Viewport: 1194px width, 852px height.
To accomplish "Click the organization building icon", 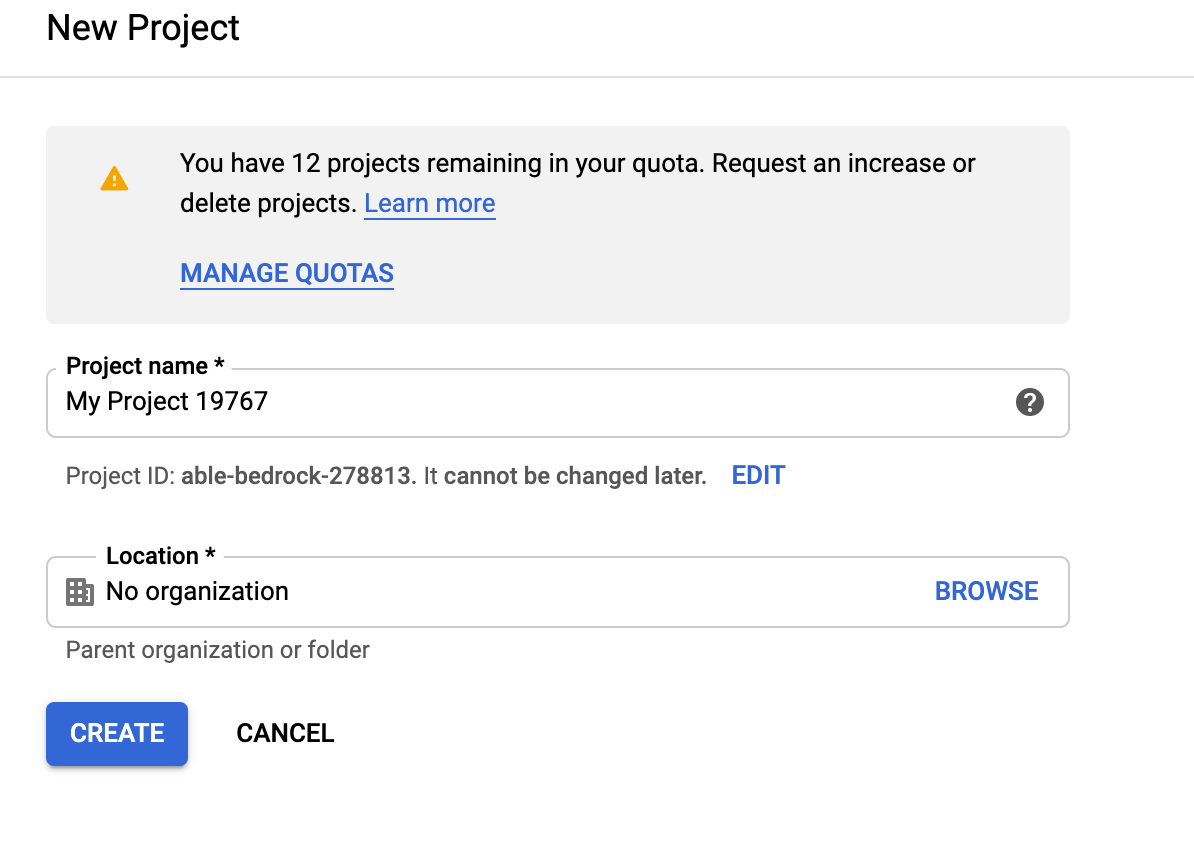I will pos(80,592).
